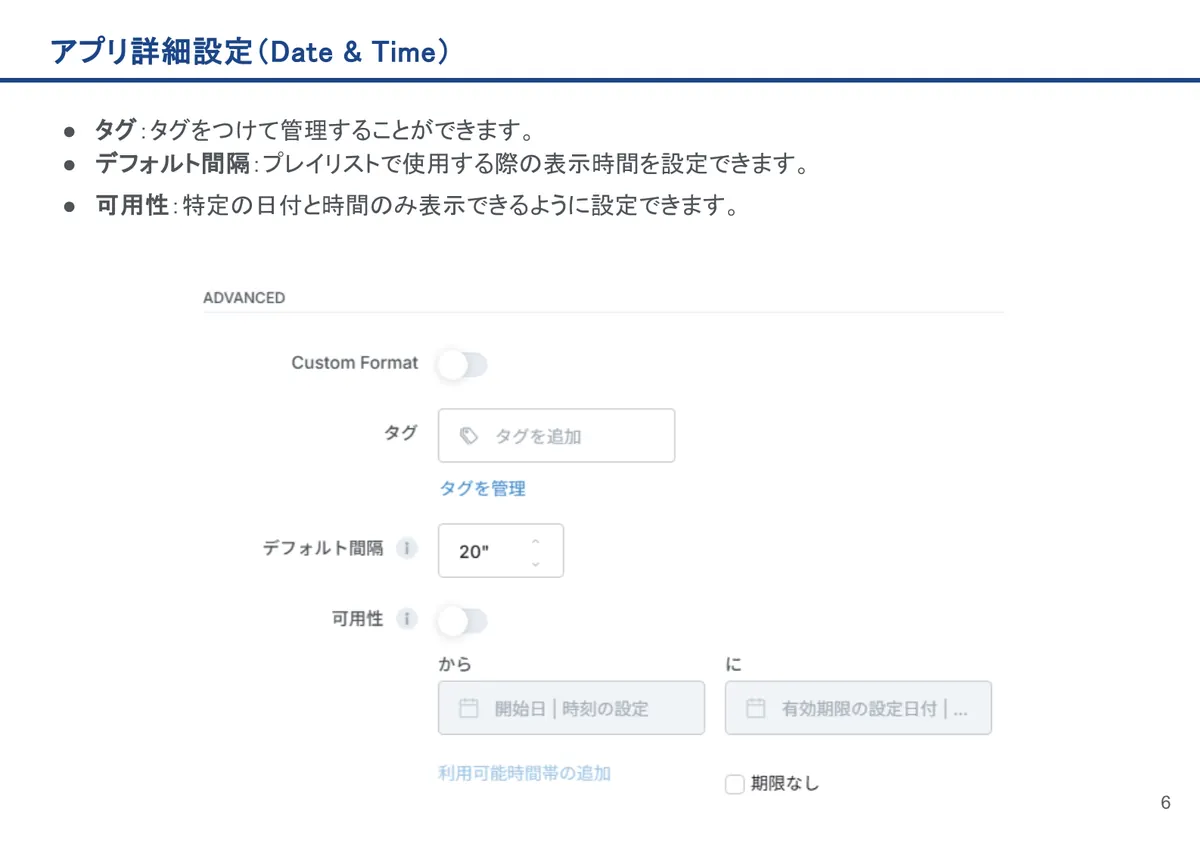Click the に label above expiry field
This screenshot has width=1200, height=849.
734,664
